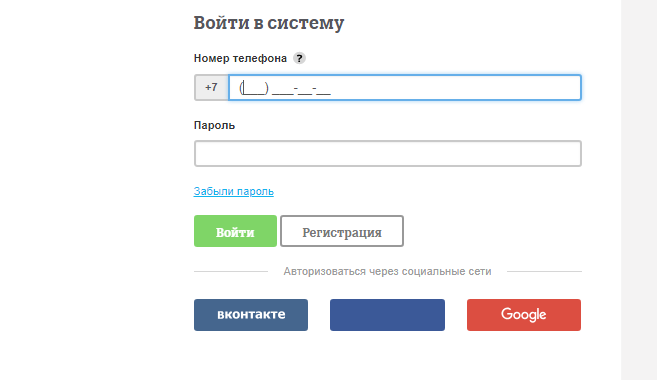This screenshot has height=380, width=657.
Task: Click the gray strip at the right edge
Action: click(639, 190)
